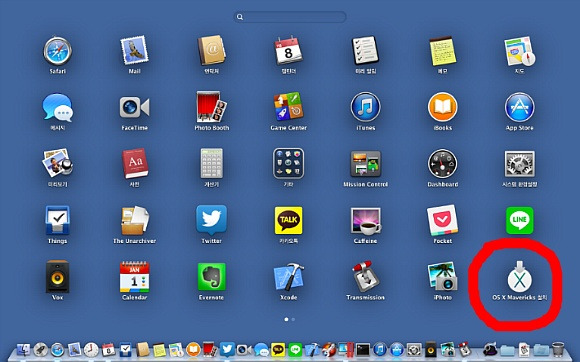Open the 메모 yellow Notes app
The image size is (580, 362).
pos(442,51)
